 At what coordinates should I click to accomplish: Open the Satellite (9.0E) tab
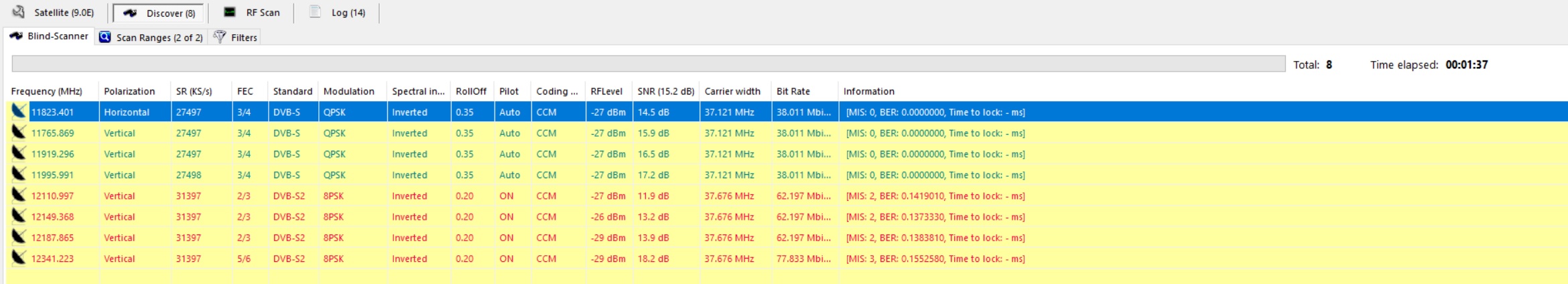54,13
